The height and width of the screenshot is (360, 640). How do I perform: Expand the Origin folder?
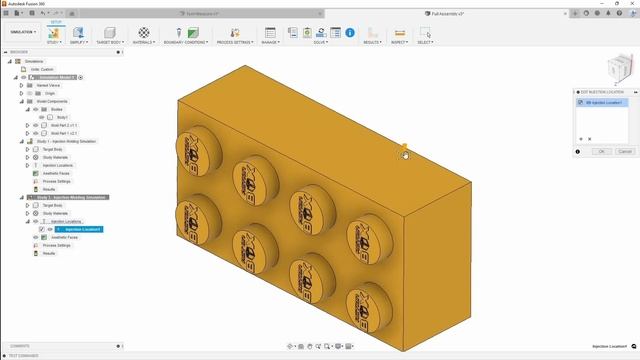click(x=22, y=93)
